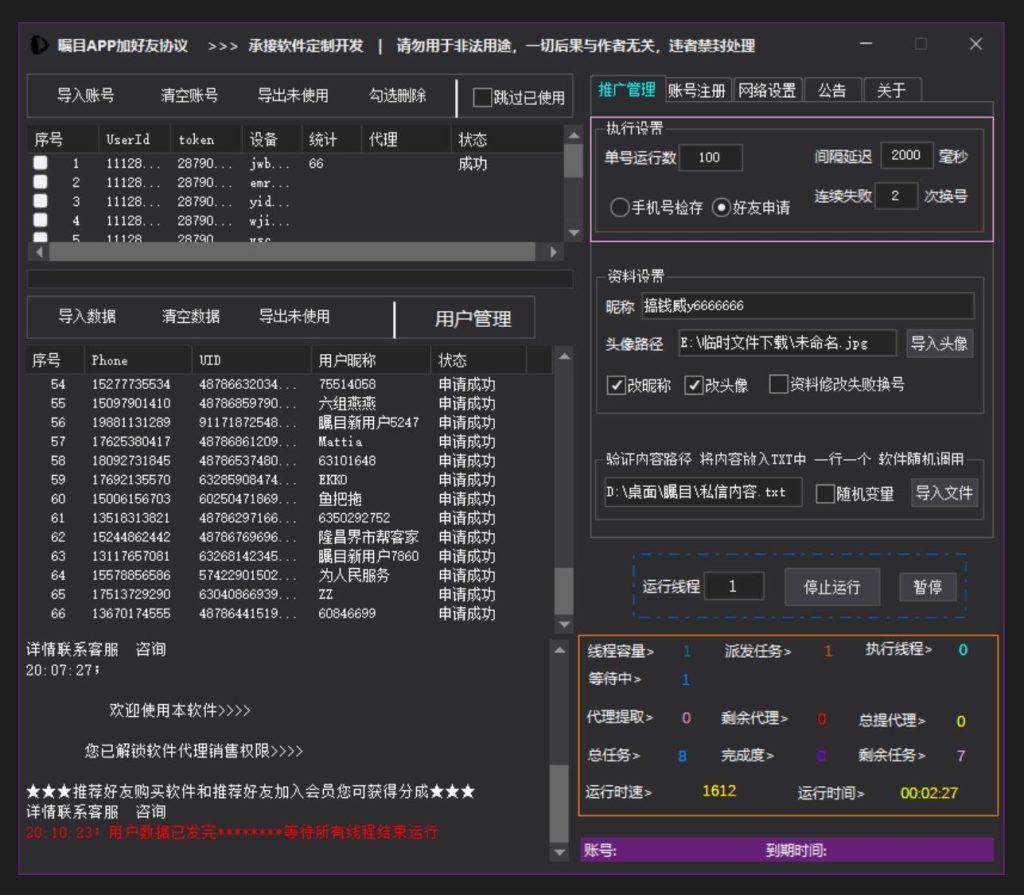Image resolution: width=1024 pixels, height=895 pixels.
Task: Click the app logo icon in title bar
Action: pos(39,45)
